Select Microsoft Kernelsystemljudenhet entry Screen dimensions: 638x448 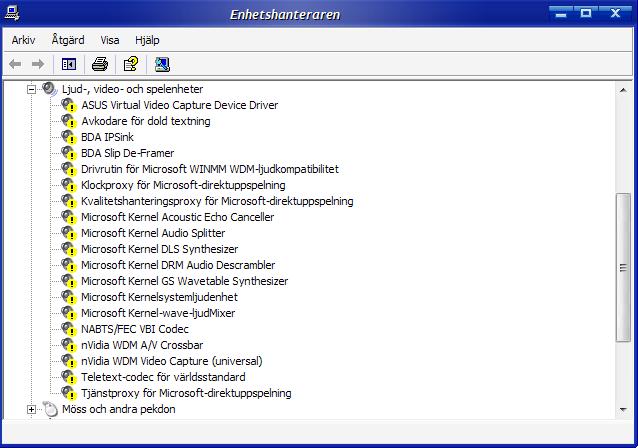point(159,297)
